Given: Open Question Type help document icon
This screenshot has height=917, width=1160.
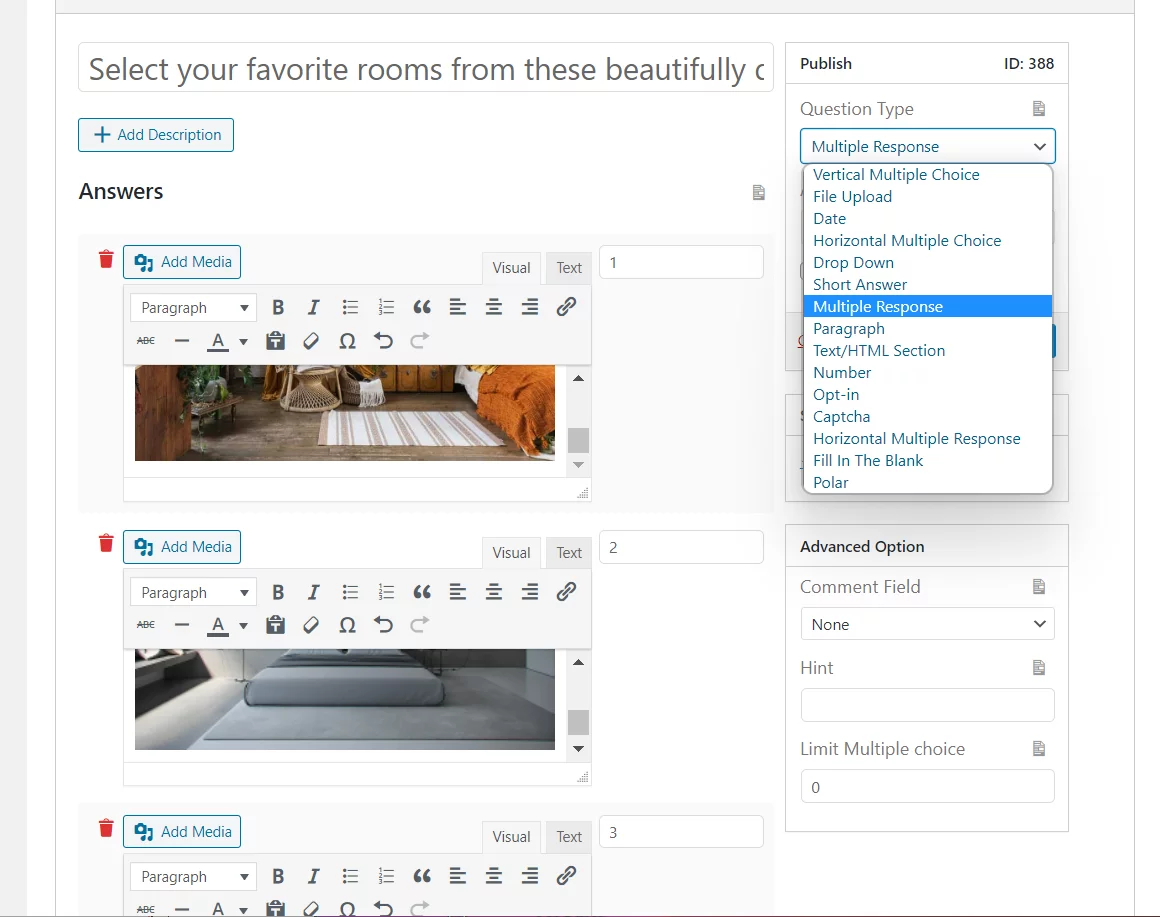Looking at the screenshot, I should pyautogui.click(x=1039, y=109).
